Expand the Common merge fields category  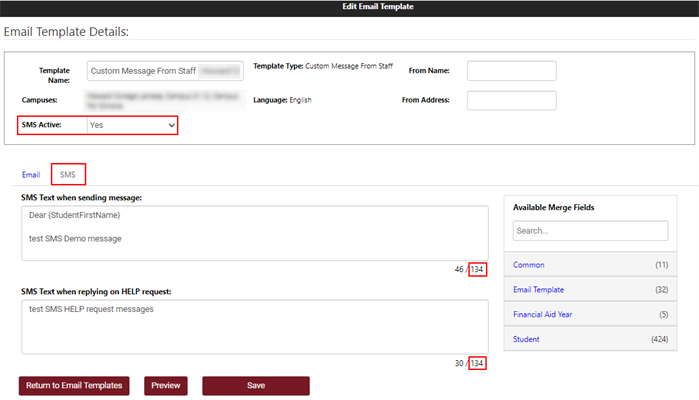(x=590, y=265)
